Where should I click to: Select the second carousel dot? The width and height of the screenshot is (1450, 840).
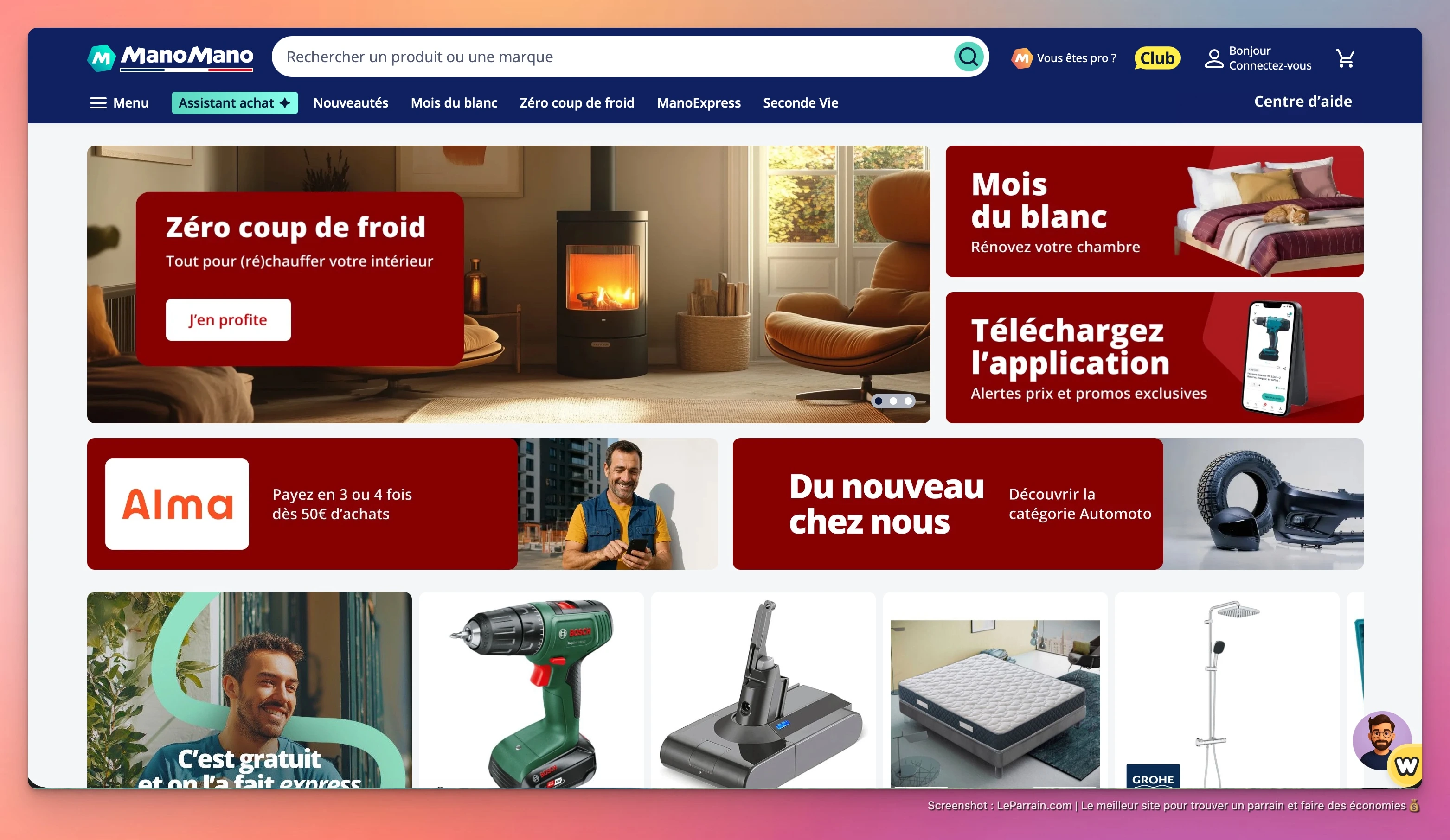893,401
